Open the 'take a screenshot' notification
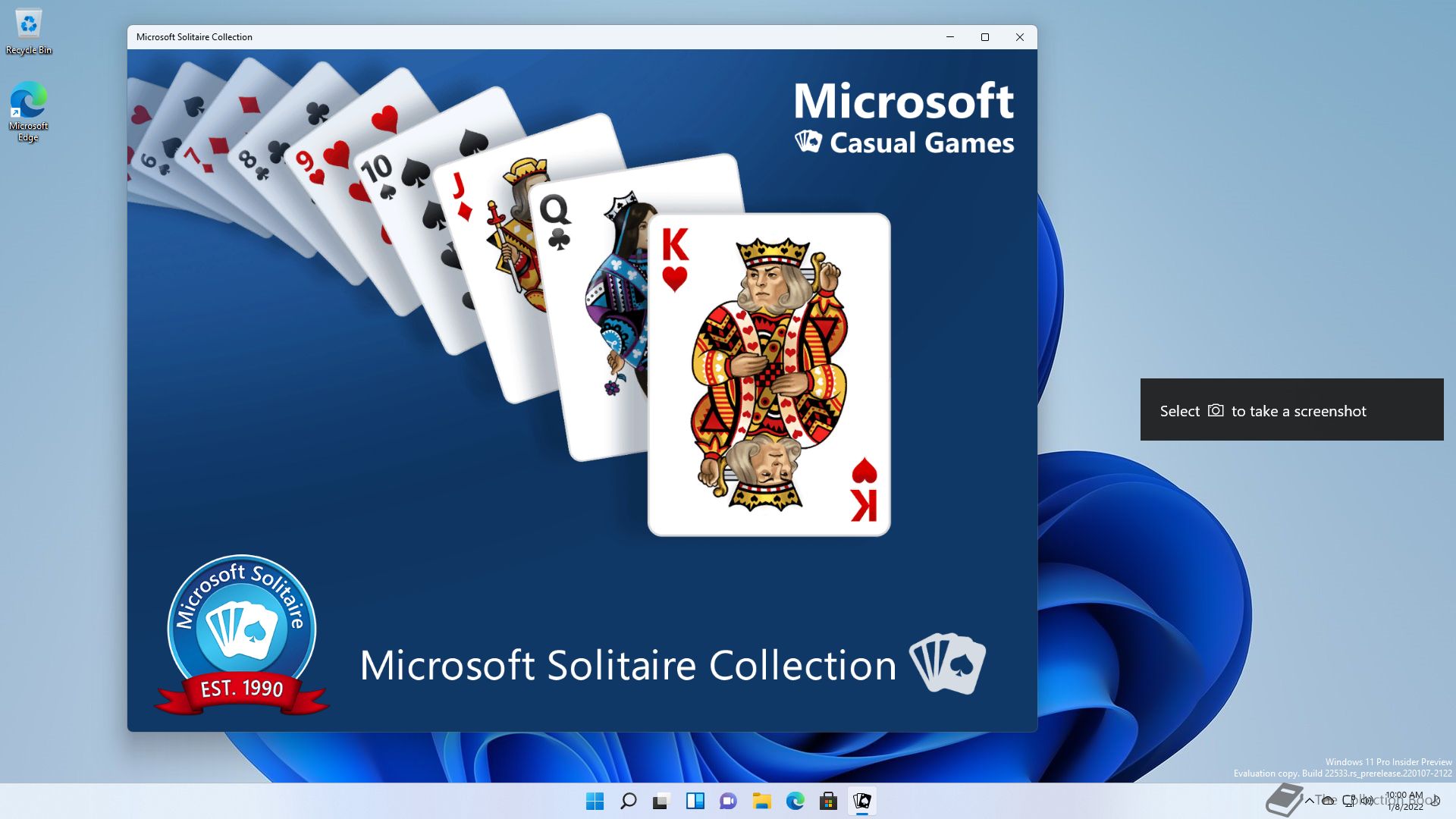Screen dimensions: 1456x819 [1292, 409]
